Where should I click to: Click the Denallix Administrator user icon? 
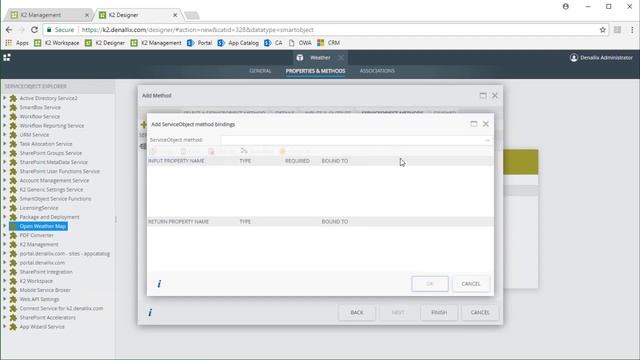click(x=574, y=58)
